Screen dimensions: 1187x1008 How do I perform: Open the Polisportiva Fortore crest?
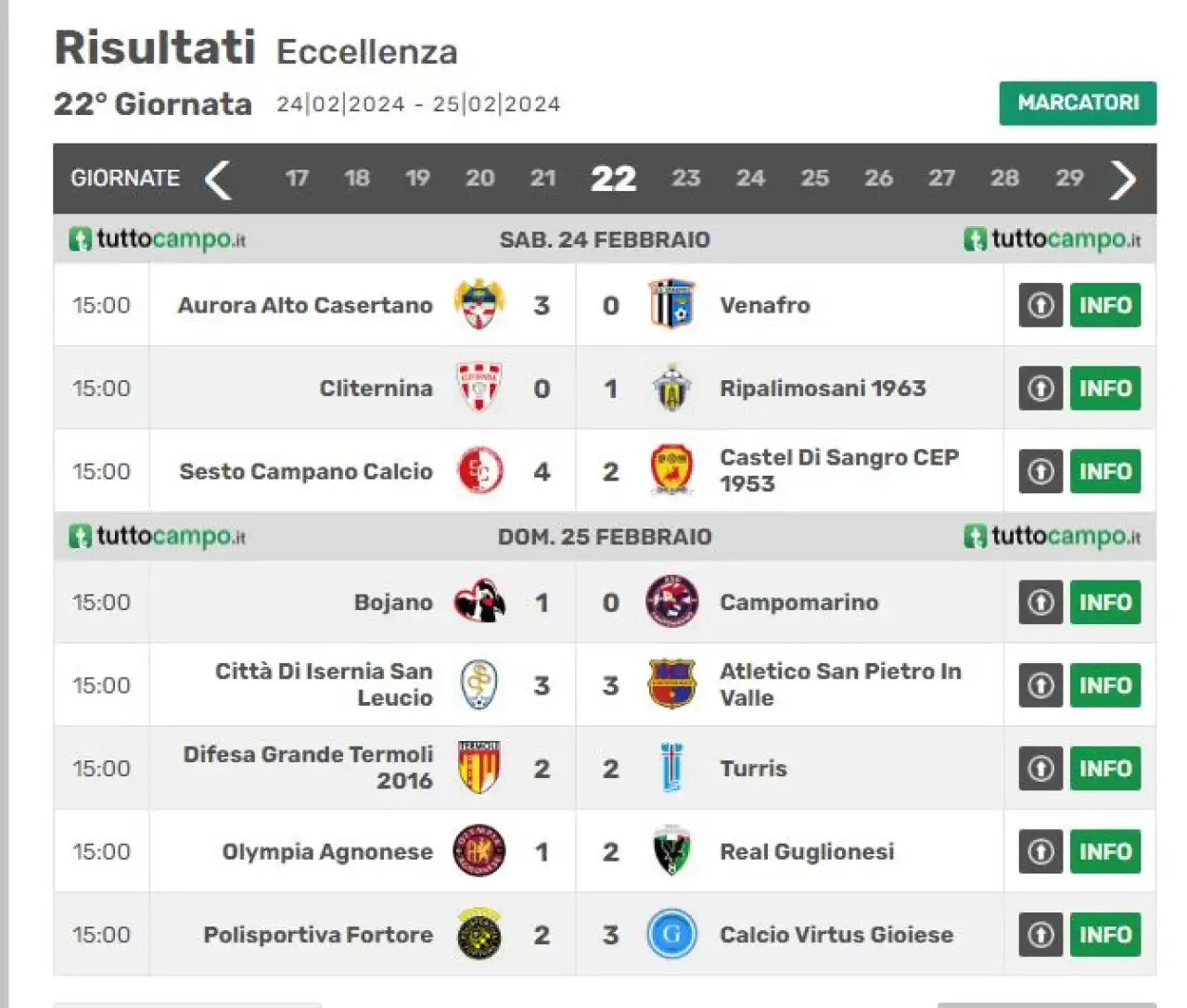(479, 934)
